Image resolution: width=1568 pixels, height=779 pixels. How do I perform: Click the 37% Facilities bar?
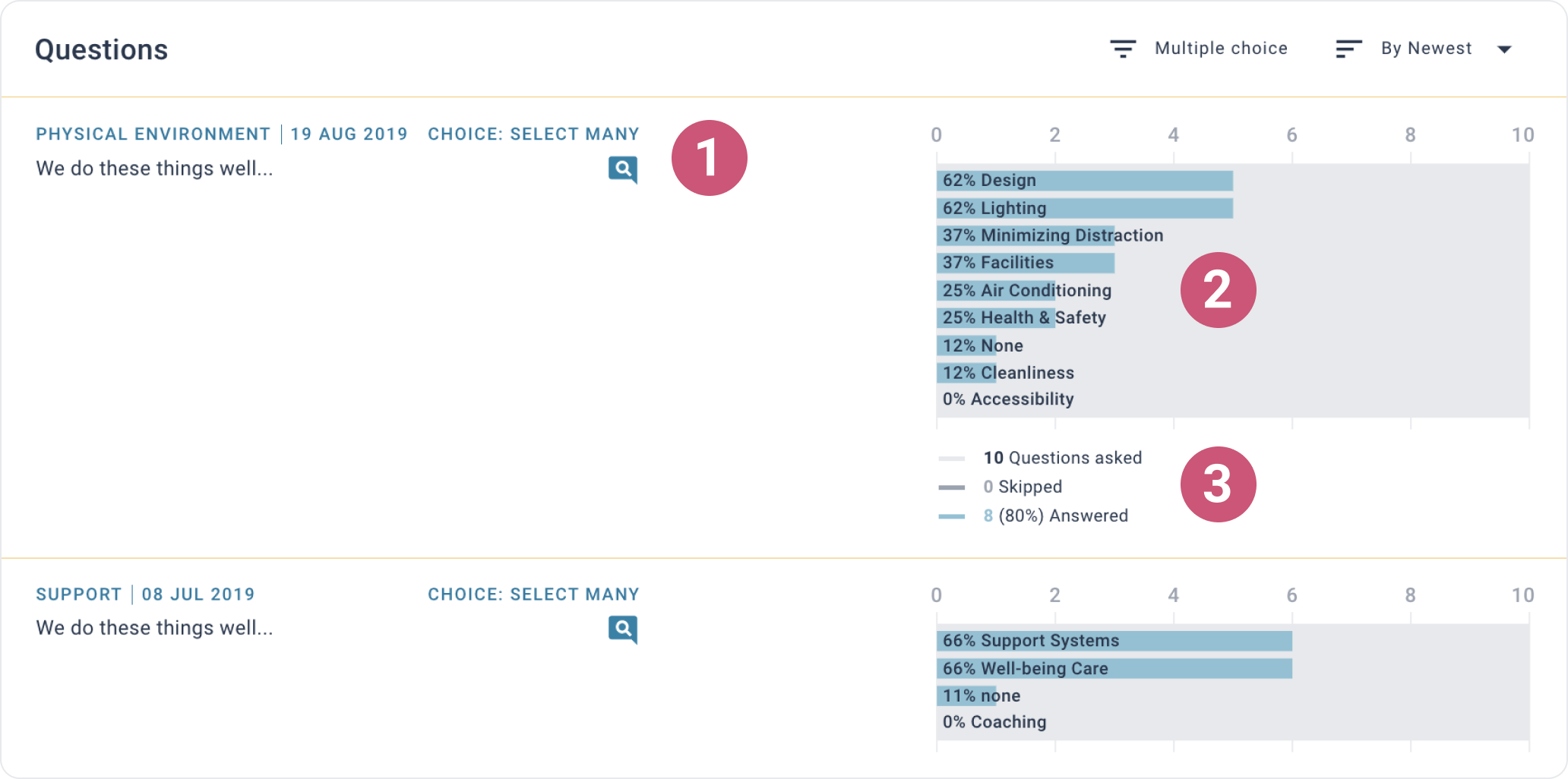click(1026, 263)
